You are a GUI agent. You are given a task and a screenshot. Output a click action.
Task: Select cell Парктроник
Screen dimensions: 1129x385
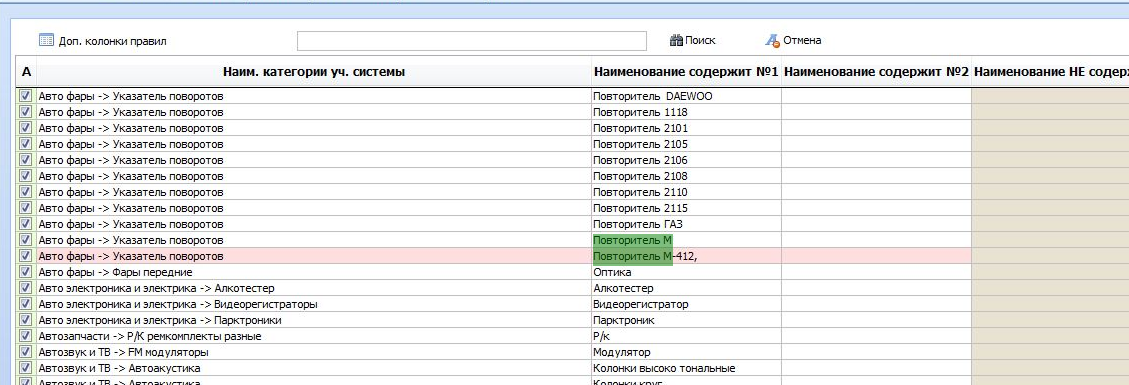[686, 320]
